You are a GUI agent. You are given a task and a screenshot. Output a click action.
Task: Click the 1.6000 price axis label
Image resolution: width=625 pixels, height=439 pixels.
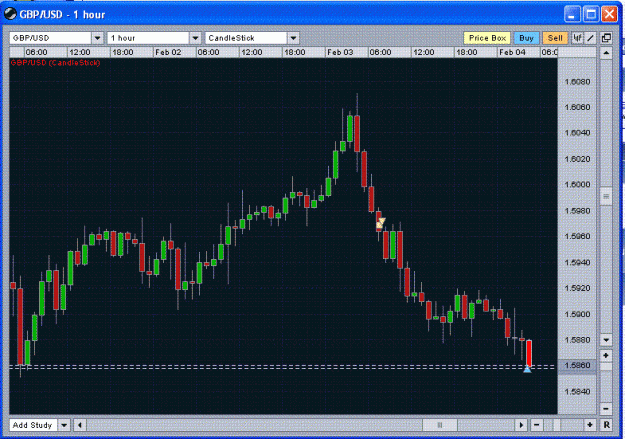pos(577,185)
